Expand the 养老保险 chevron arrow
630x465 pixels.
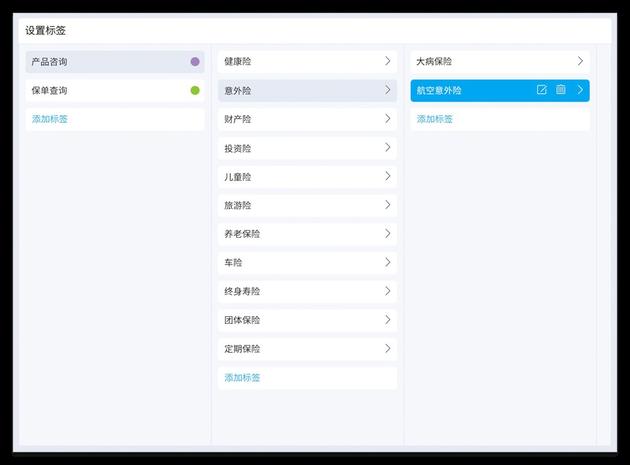pos(388,234)
